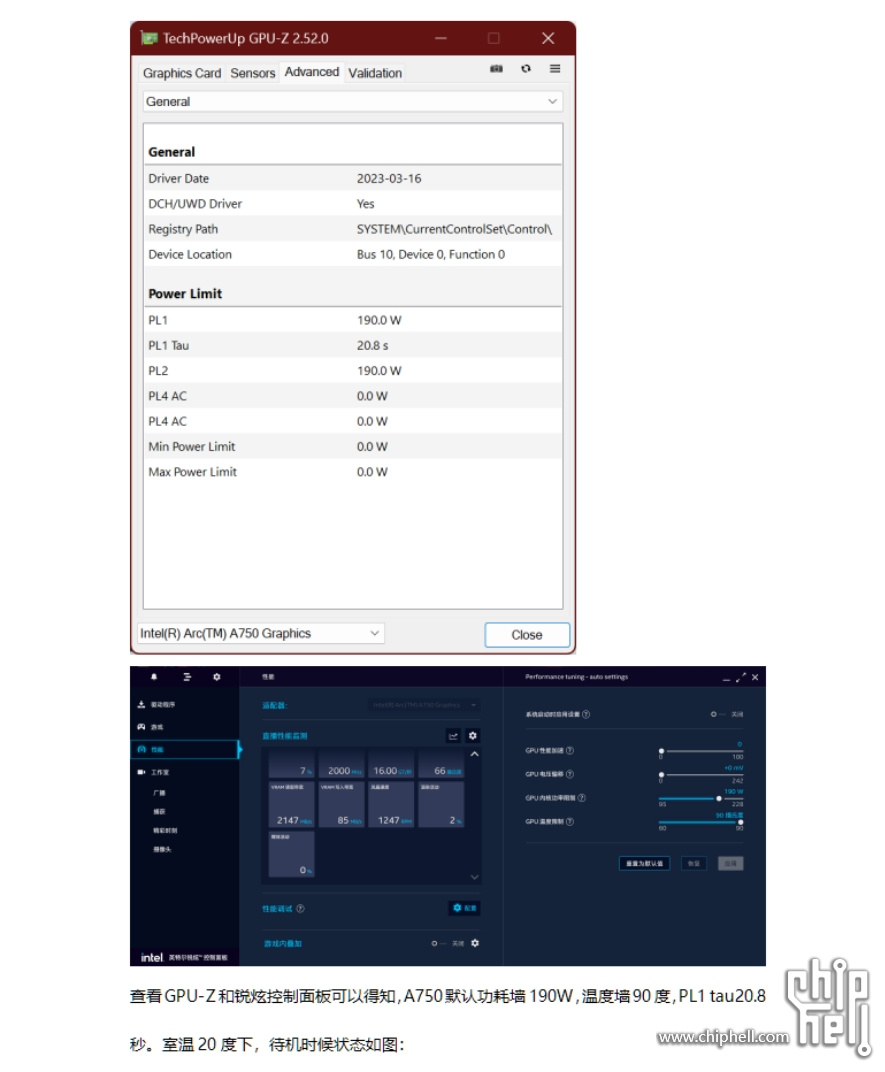
Task: Click the 85 VRAM telemetry tile
Action: pyautogui.click(x=341, y=804)
